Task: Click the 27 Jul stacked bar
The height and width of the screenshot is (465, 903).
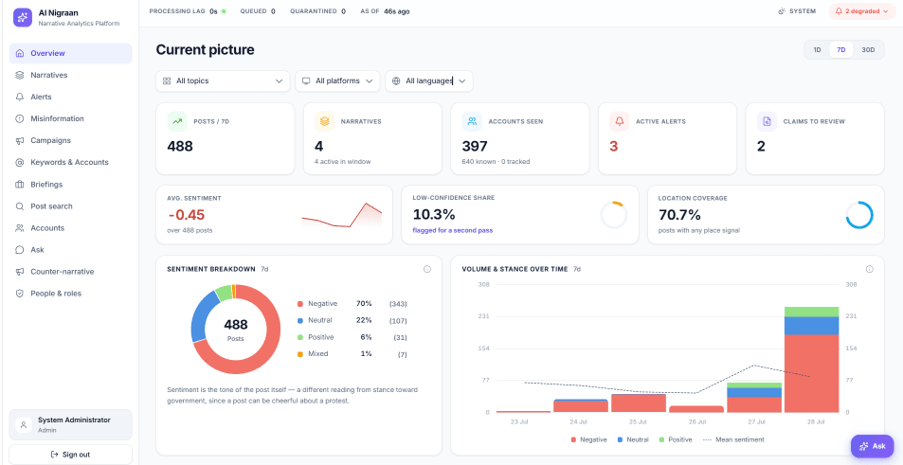Action: (754, 398)
